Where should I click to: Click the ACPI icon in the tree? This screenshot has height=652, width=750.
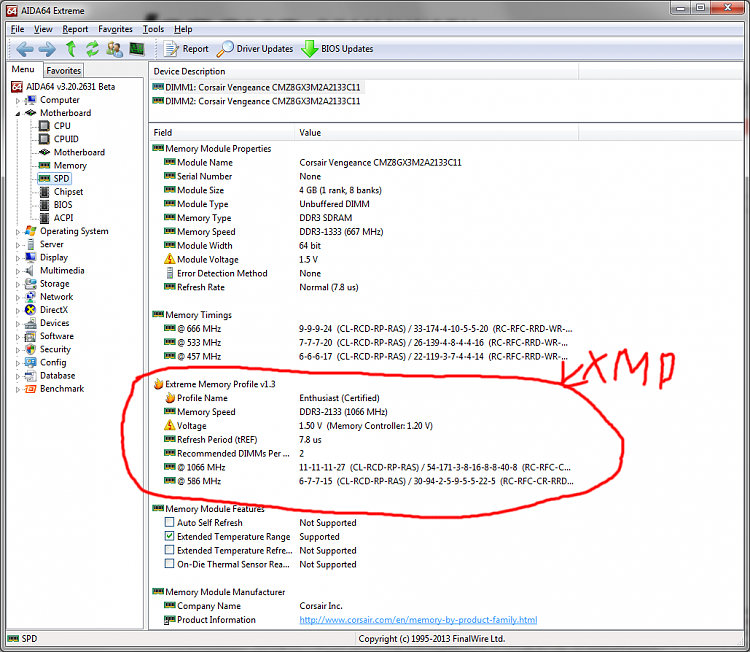[44, 218]
